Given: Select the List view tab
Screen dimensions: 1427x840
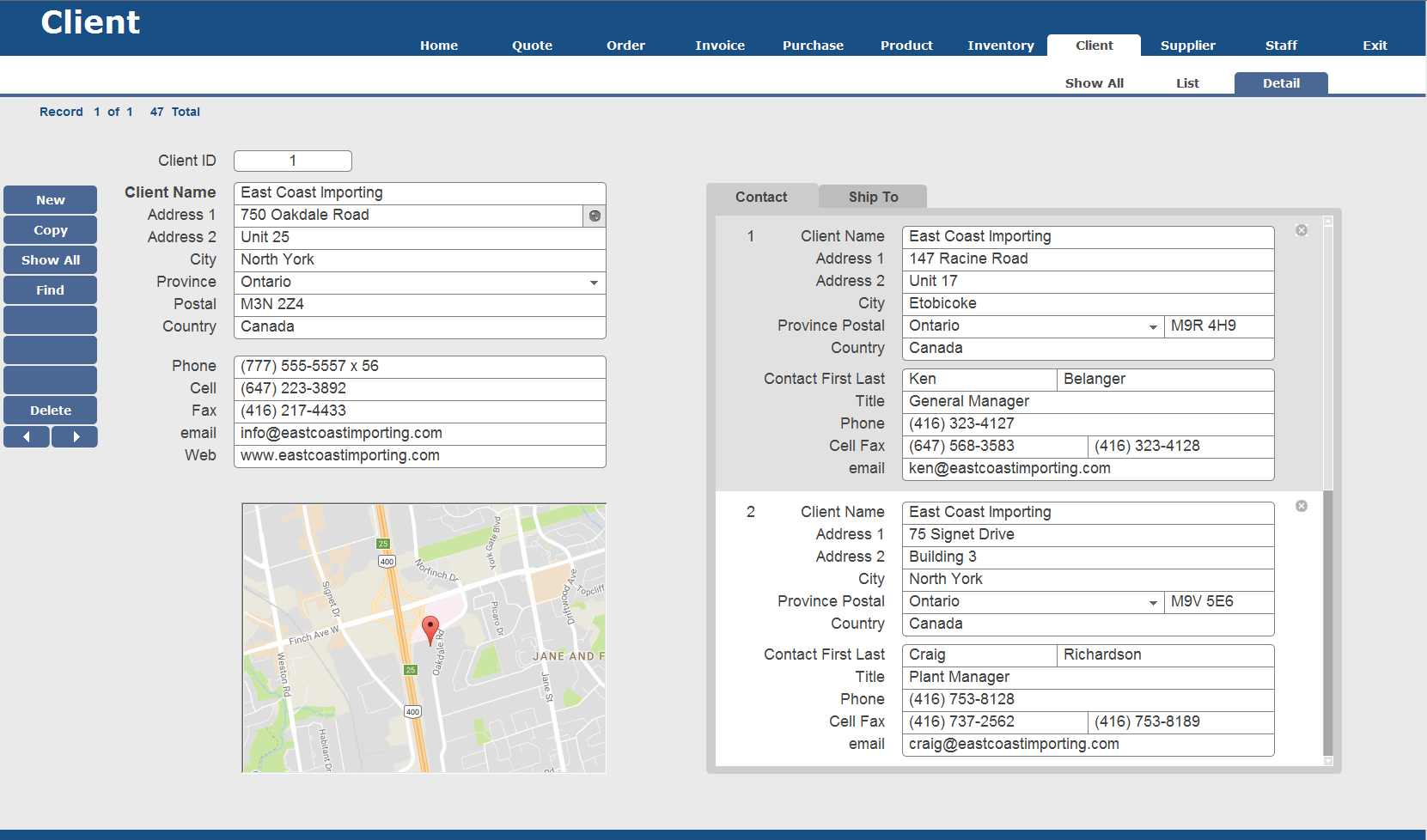Looking at the screenshot, I should pos(1187,83).
